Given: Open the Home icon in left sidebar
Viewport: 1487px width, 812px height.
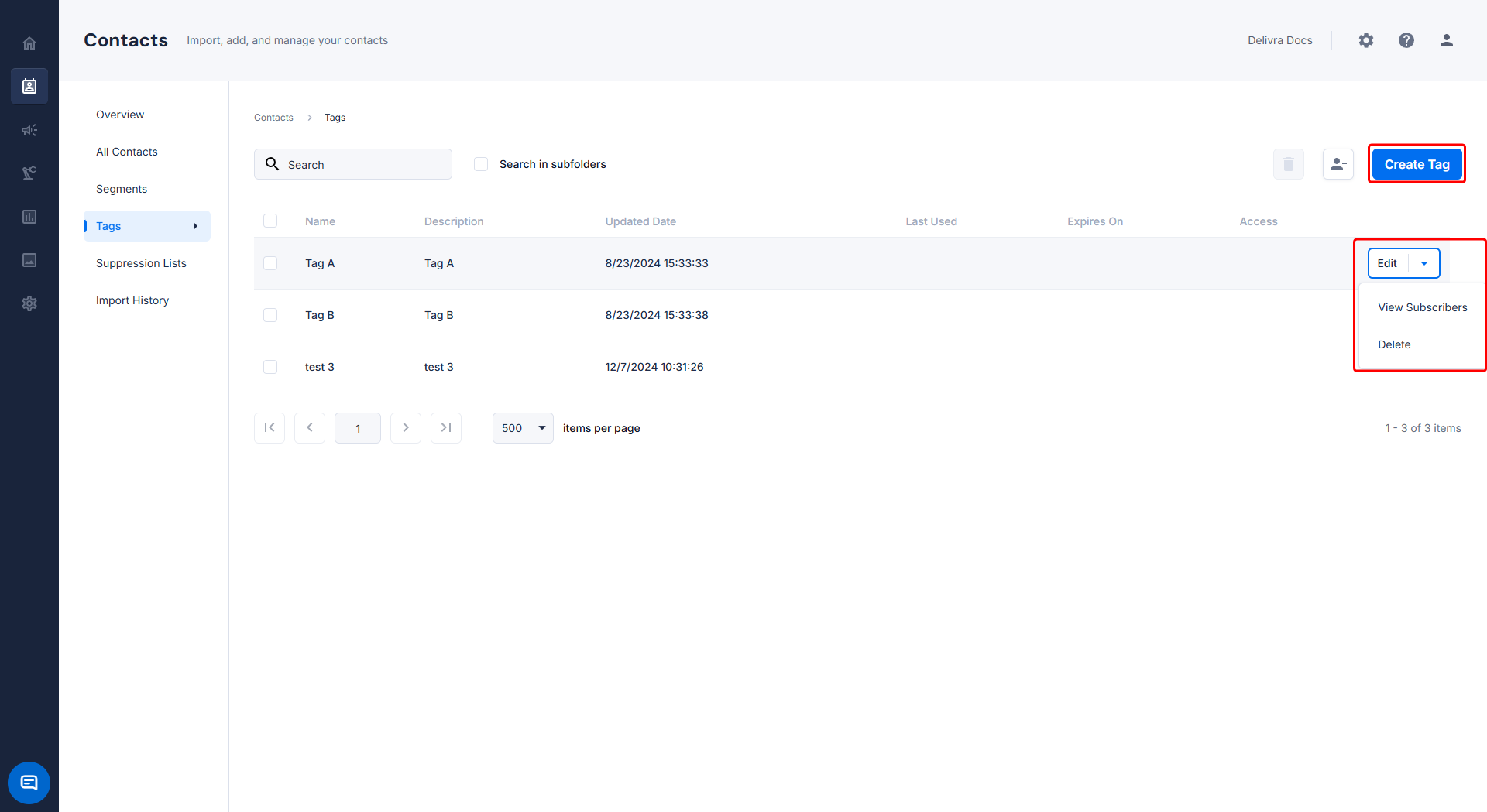Looking at the screenshot, I should (29, 43).
